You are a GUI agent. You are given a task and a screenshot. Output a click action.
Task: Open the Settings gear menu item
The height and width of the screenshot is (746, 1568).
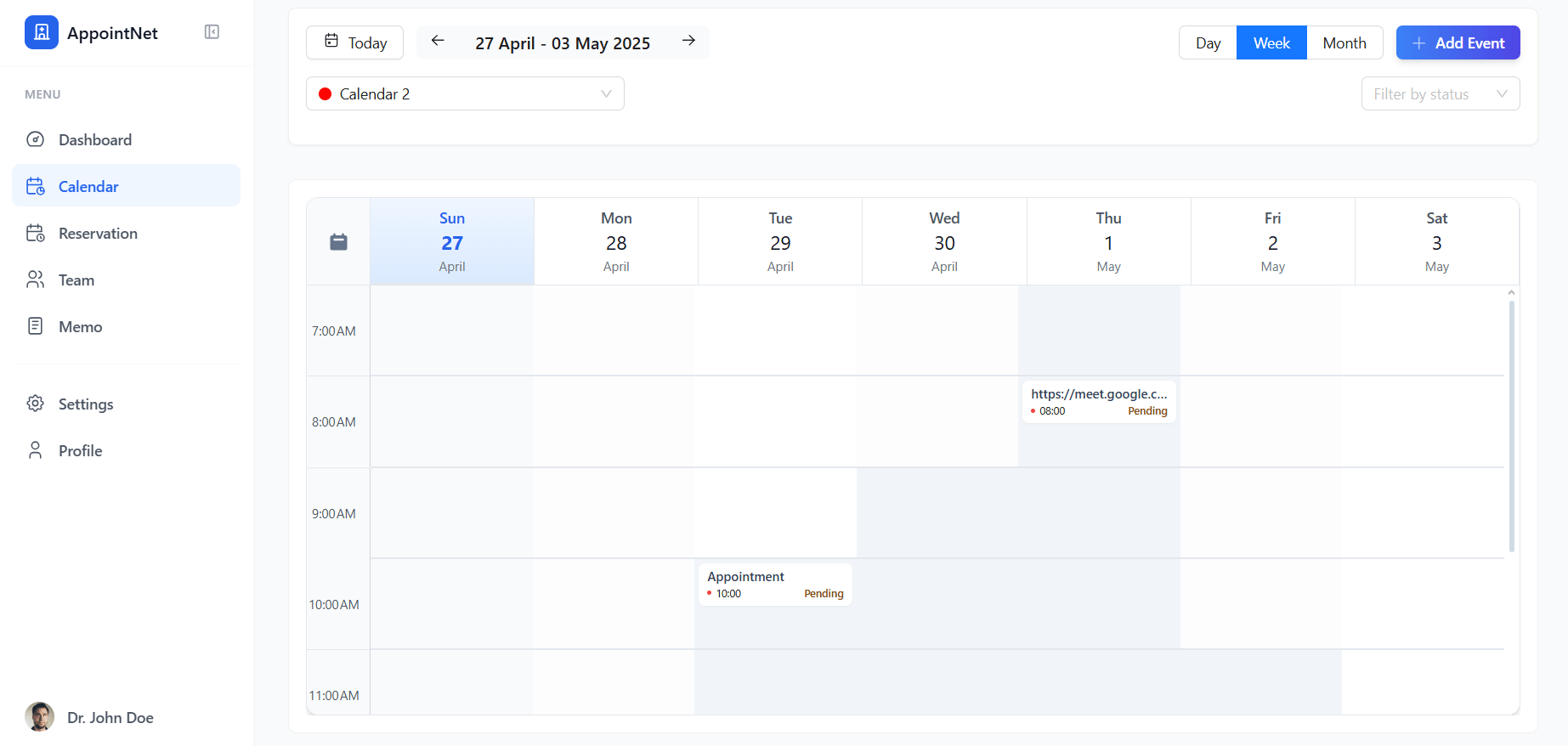(x=85, y=404)
